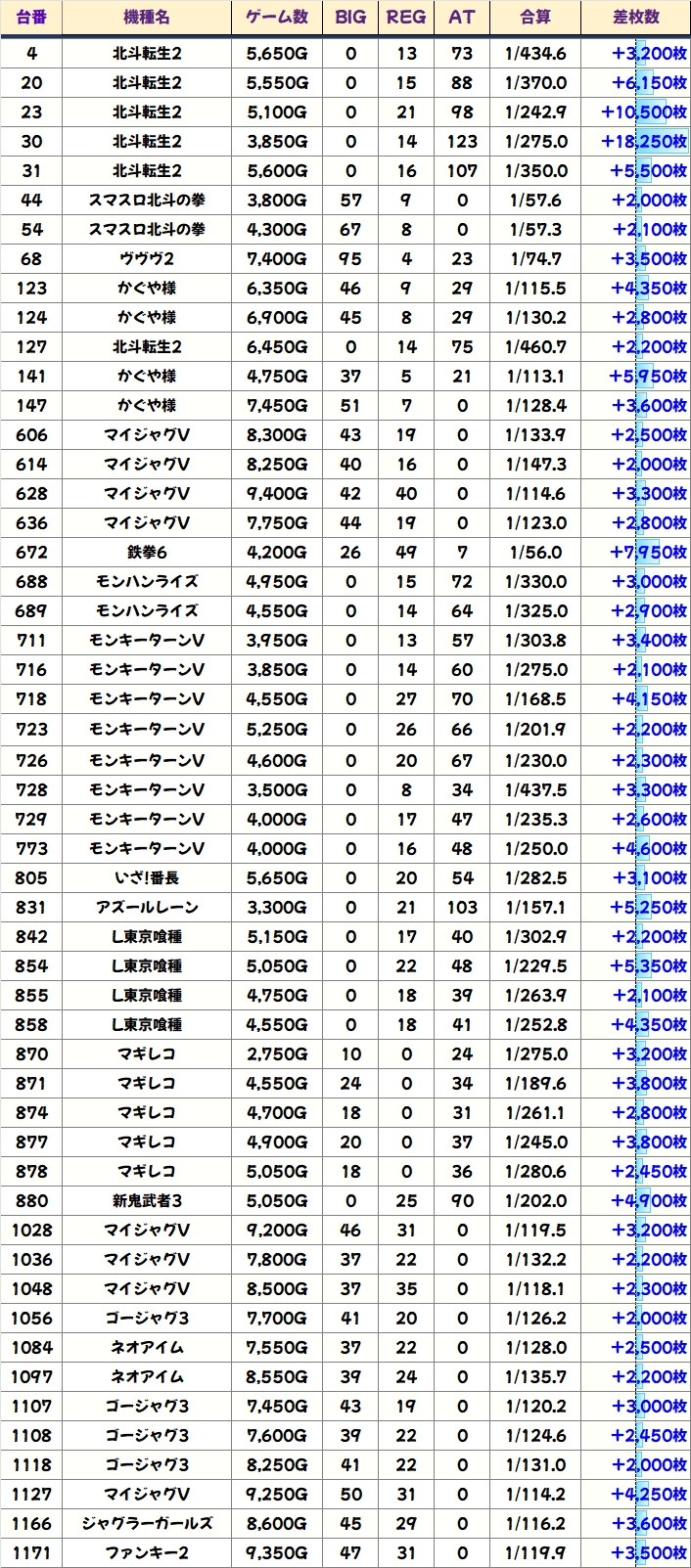The image size is (691, 1568).
Task: Click the AT column header
Action: tap(462, 18)
